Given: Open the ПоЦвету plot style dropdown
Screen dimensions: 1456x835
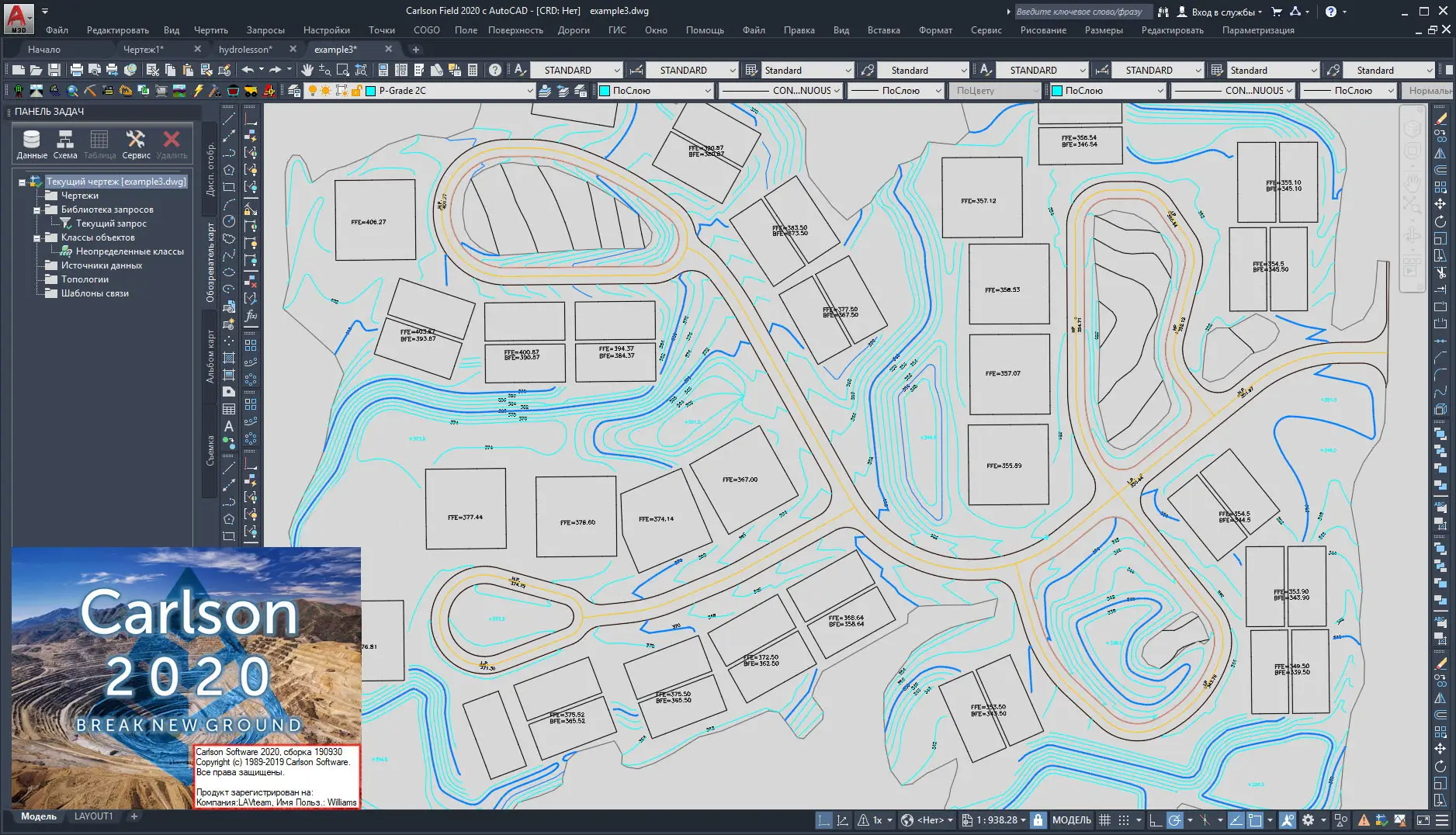Looking at the screenshot, I should pos(996,91).
